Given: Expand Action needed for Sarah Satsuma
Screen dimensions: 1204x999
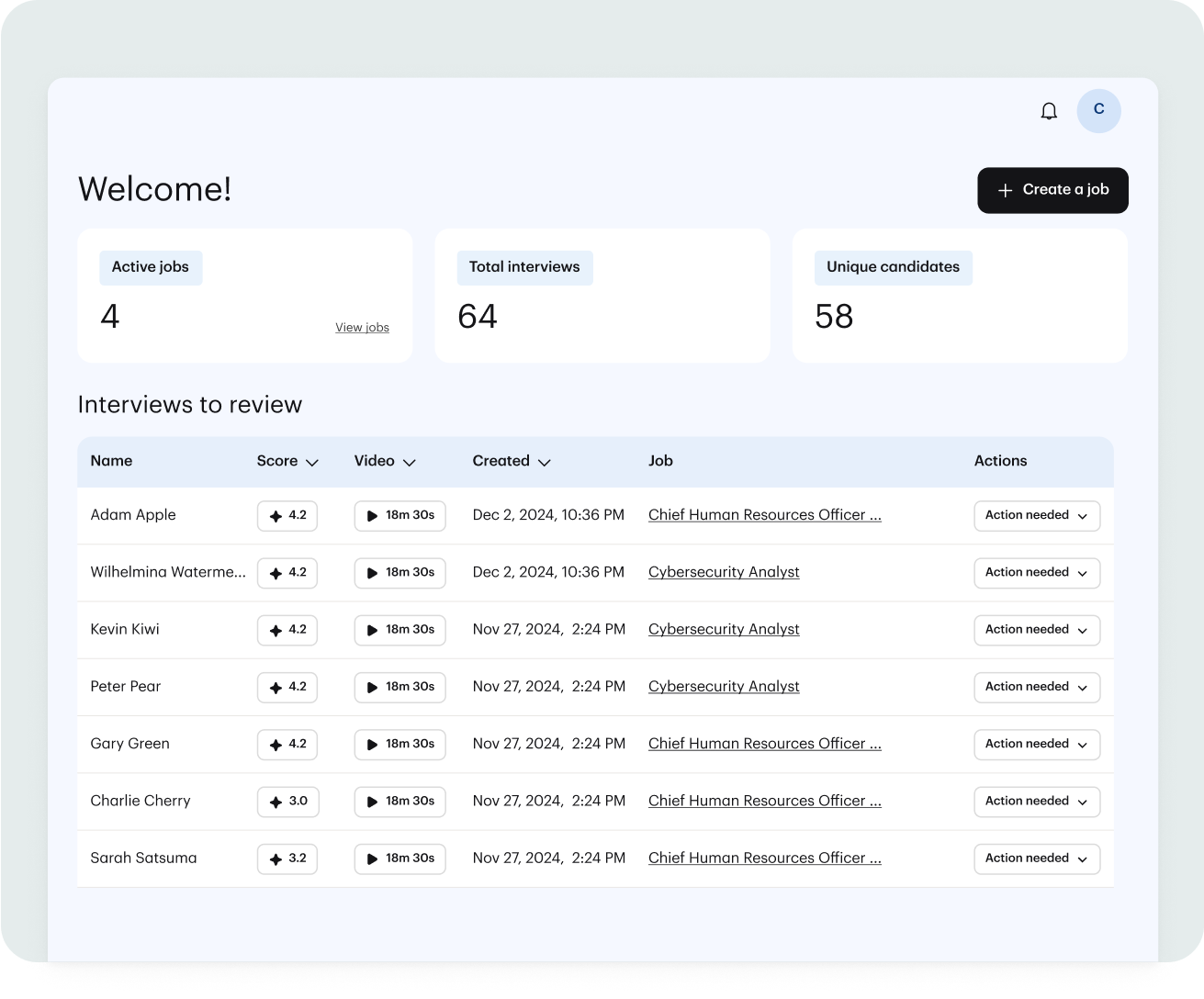Looking at the screenshot, I should click(1036, 859).
